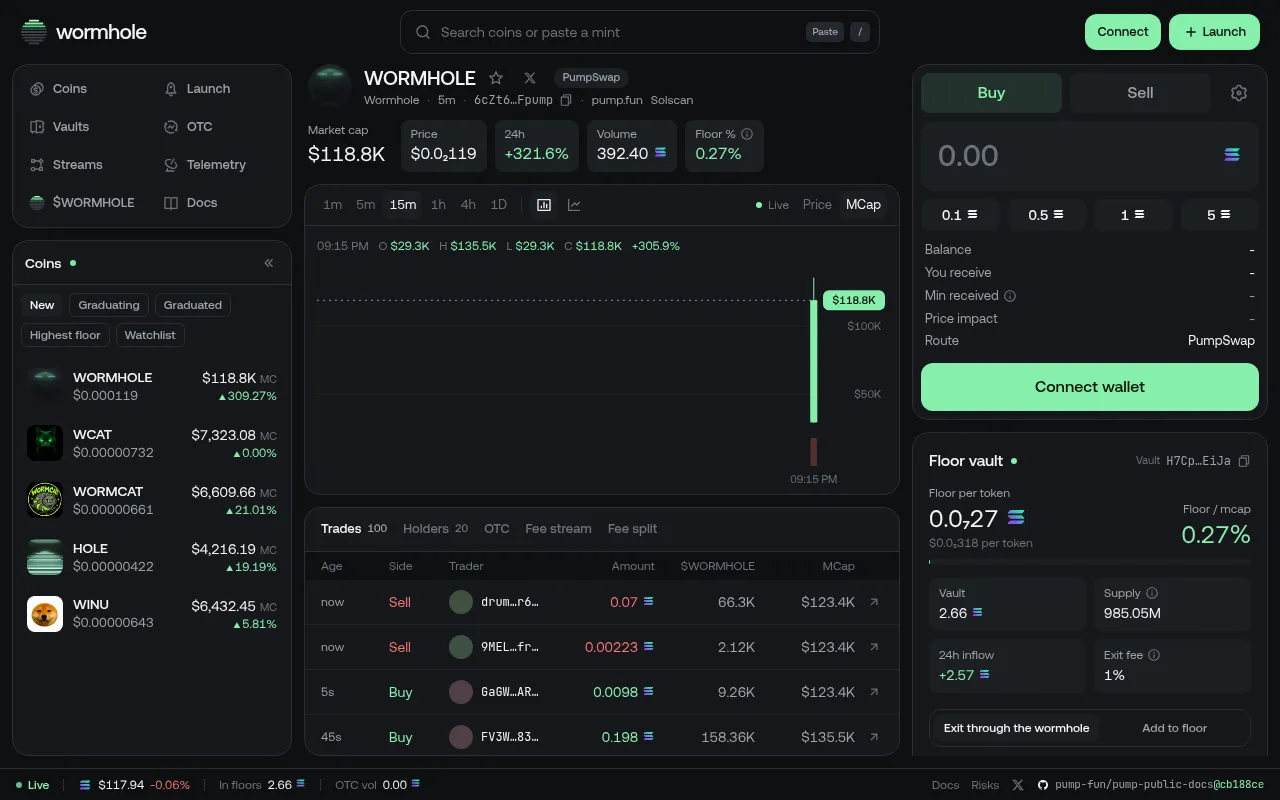Choose Exit through the wormhole option
This screenshot has height=800, width=1280.
tap(1016, 728)
